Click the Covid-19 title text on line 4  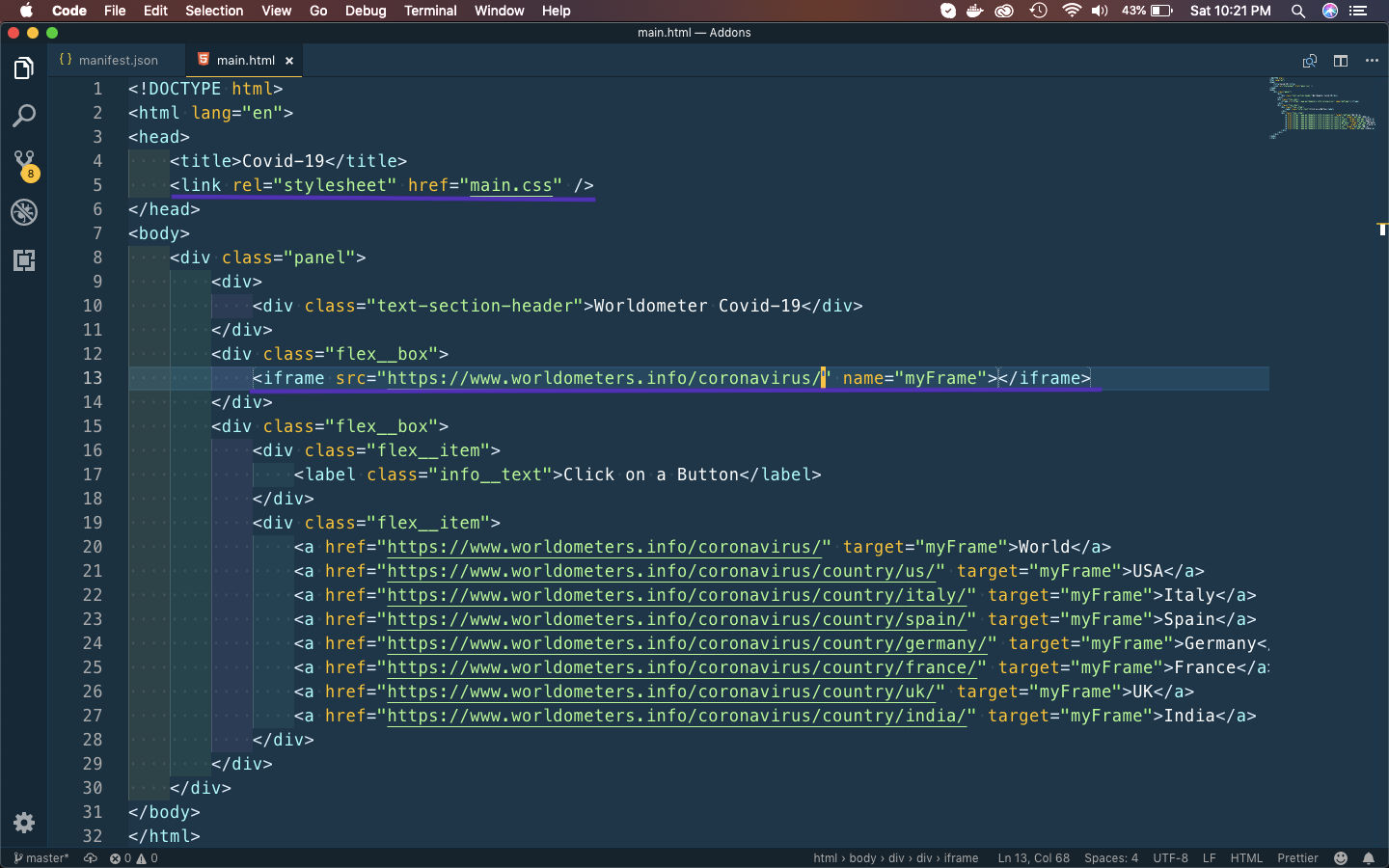coord(284,161)
